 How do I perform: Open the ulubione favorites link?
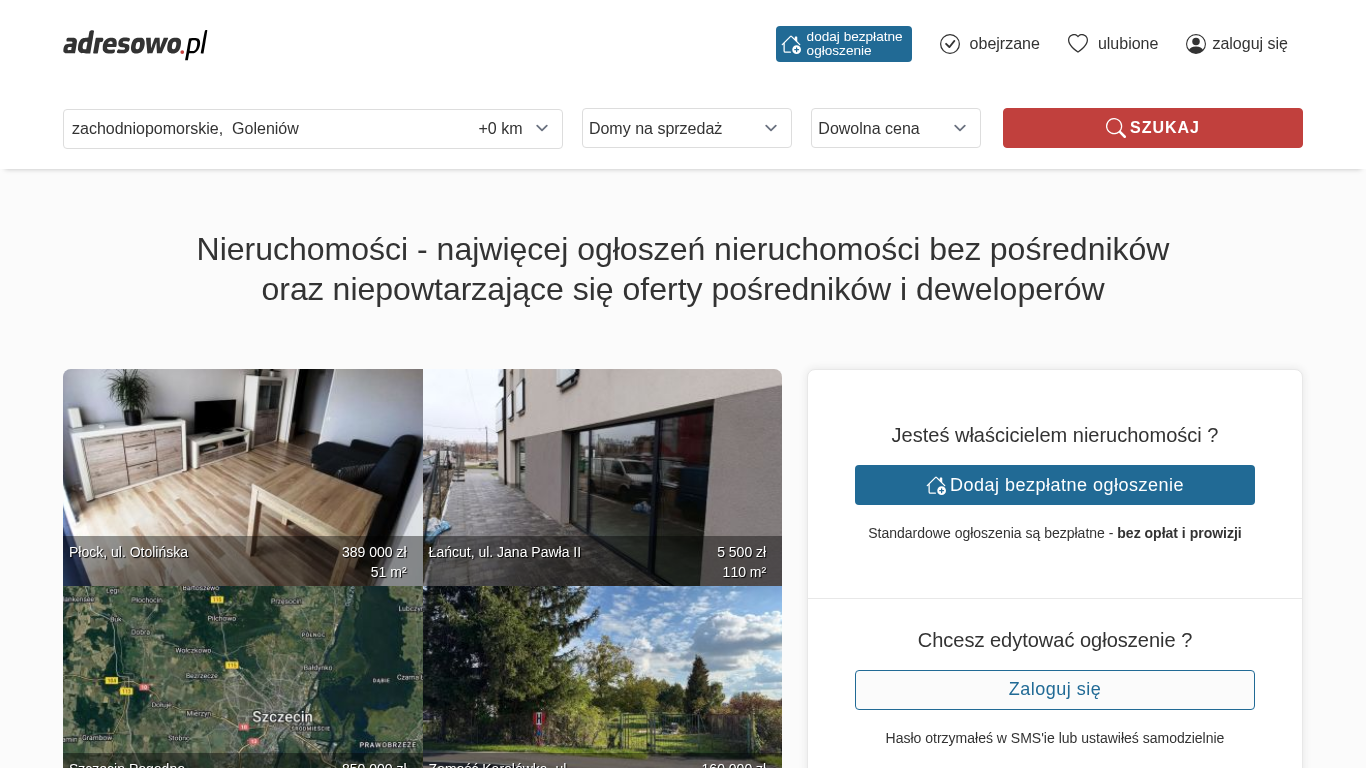(x=1127, y=44)
